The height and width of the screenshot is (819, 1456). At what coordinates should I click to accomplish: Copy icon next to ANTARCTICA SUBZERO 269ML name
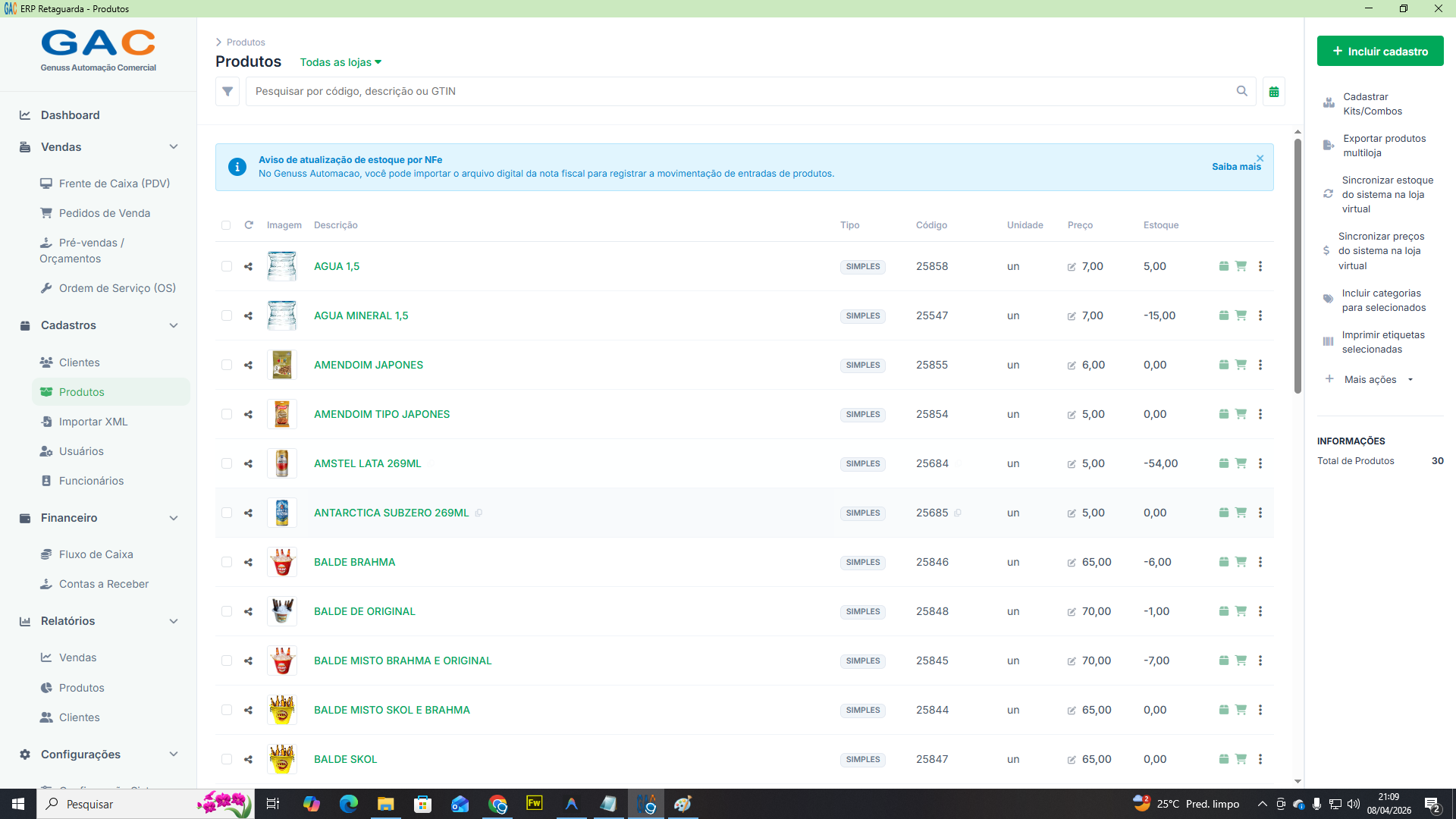479,513
